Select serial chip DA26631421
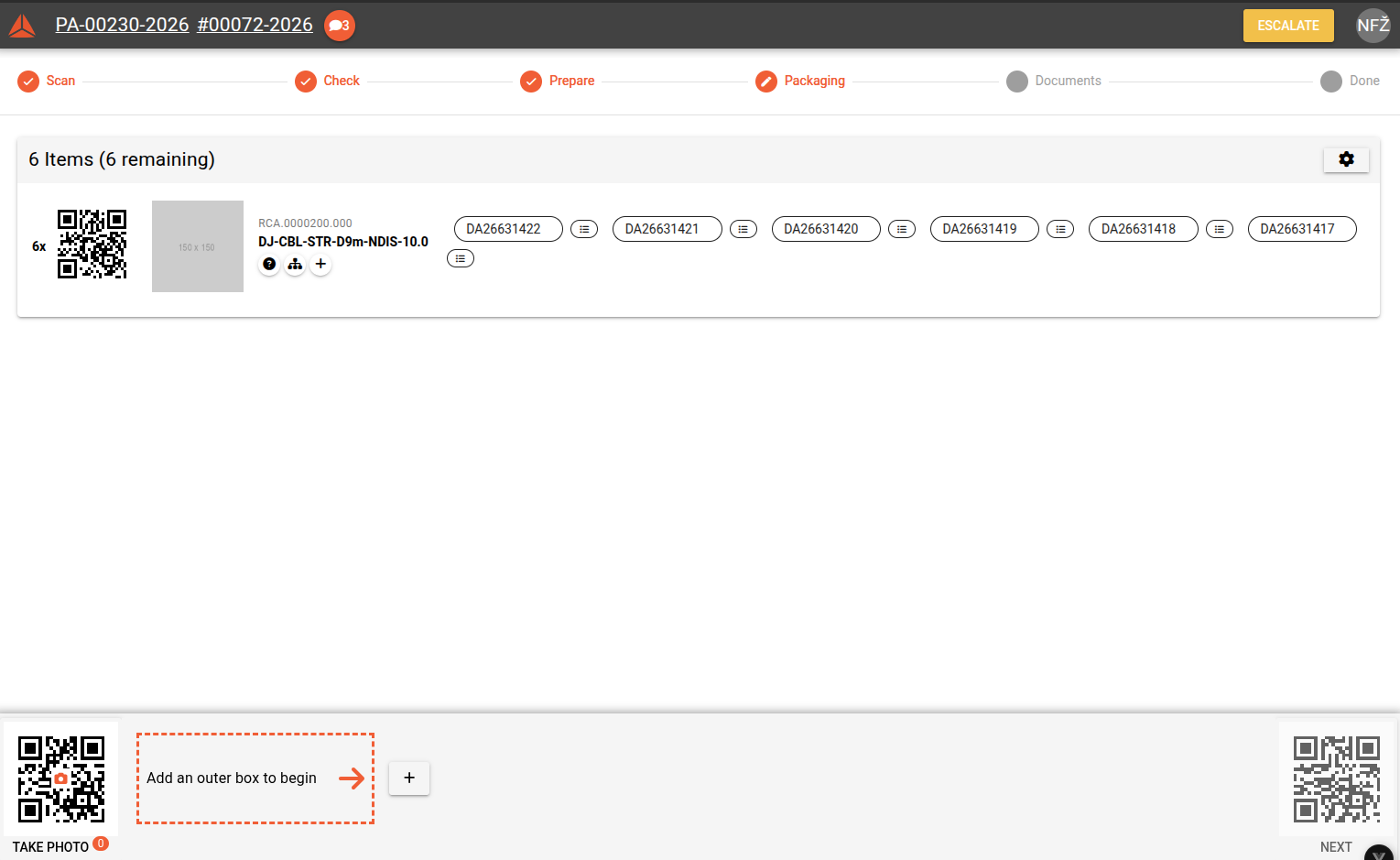The height and width of the screenshot is (860, 1400). click(667, 229)
